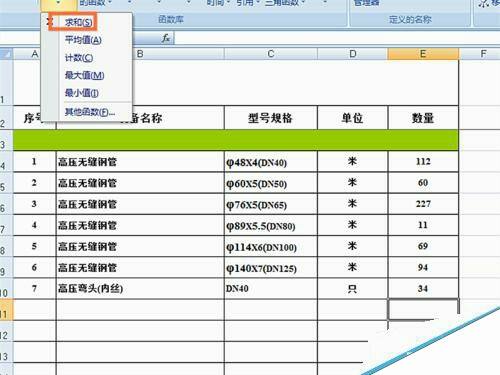Select row 4 header

[x=6, y=162]
